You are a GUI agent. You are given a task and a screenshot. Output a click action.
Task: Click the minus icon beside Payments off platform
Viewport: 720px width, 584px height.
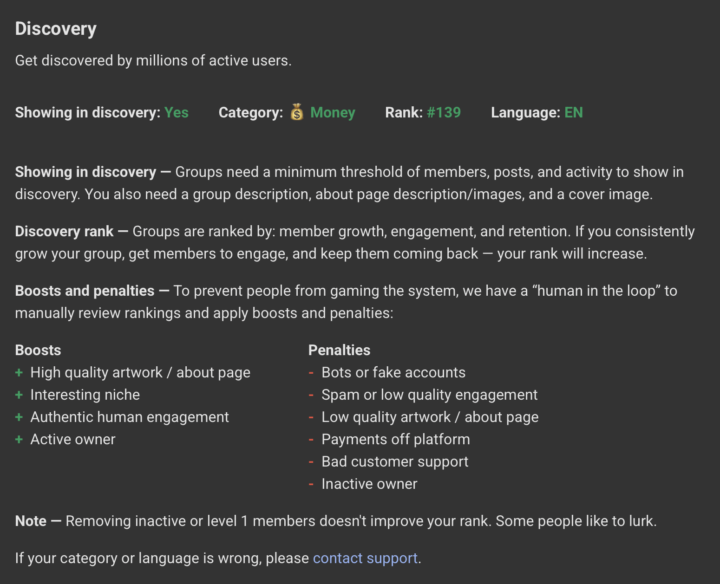coord(311,439)
